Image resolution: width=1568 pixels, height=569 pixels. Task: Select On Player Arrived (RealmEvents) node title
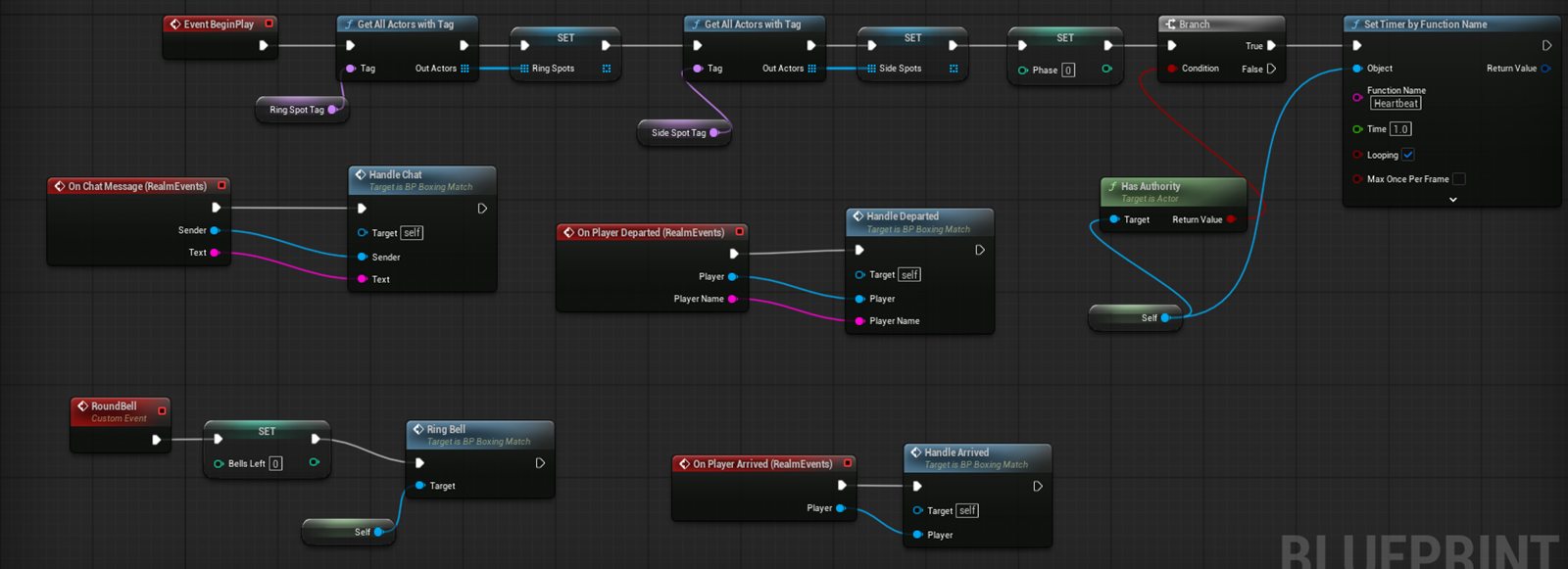click(762, 464)
